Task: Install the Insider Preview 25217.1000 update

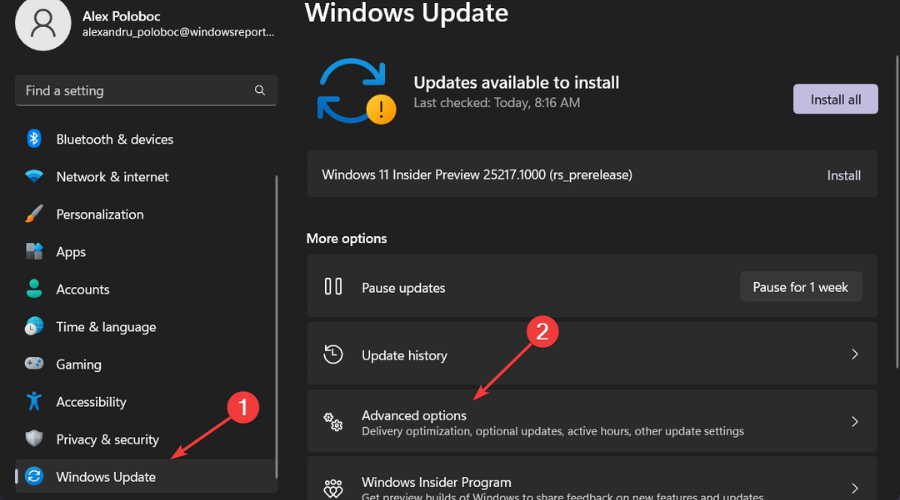Action: click(x=843, y=175)
